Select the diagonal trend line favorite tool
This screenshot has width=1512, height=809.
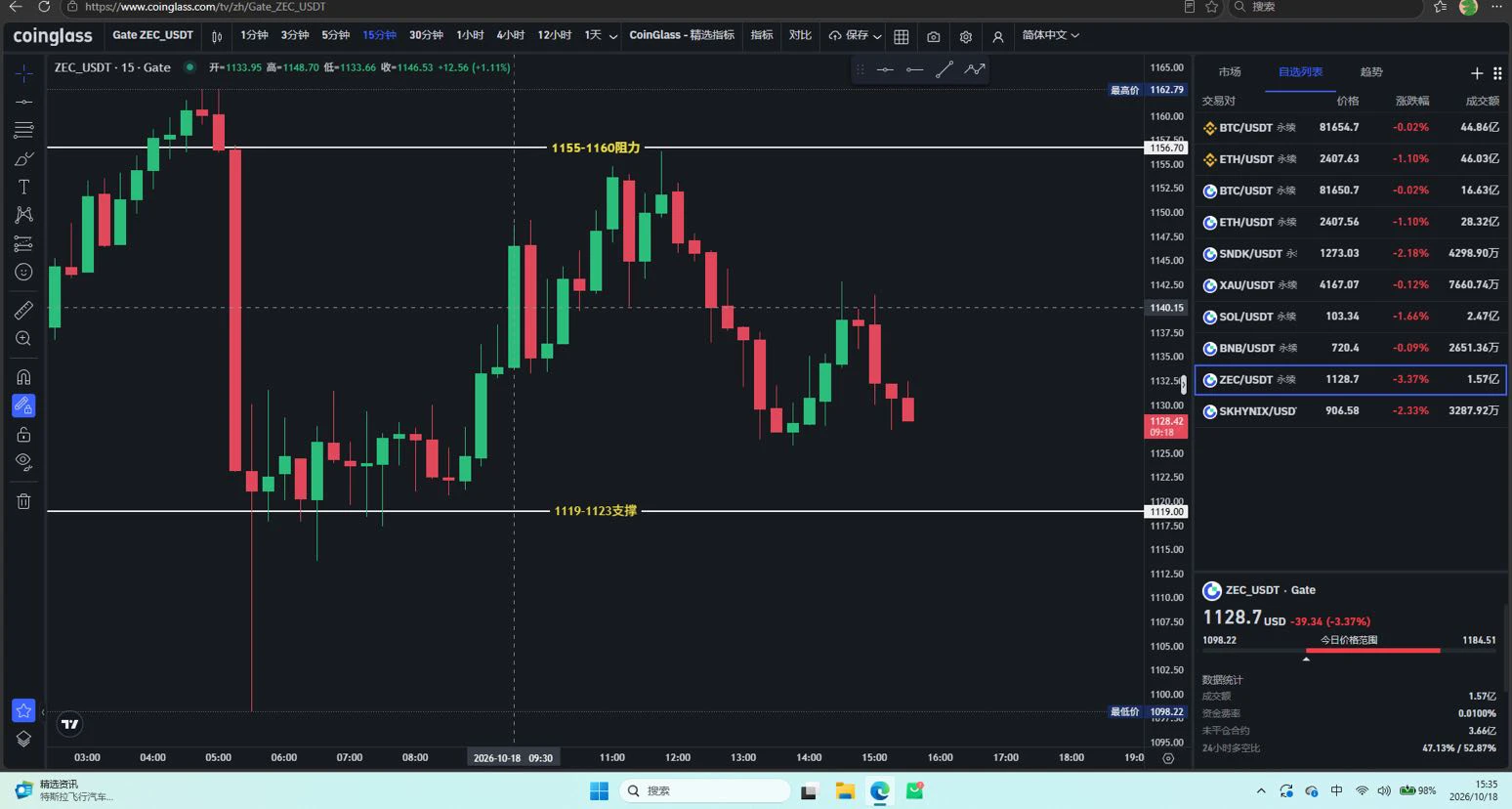[945, 69]
